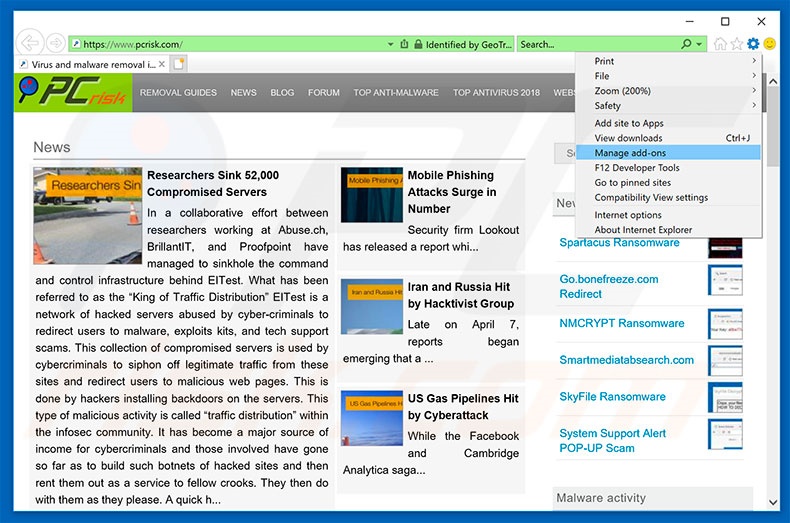Open Researchers Sink 52,000 Compromised Servers article
This screenshot has height=523, width=790.
tap(213, 183)
